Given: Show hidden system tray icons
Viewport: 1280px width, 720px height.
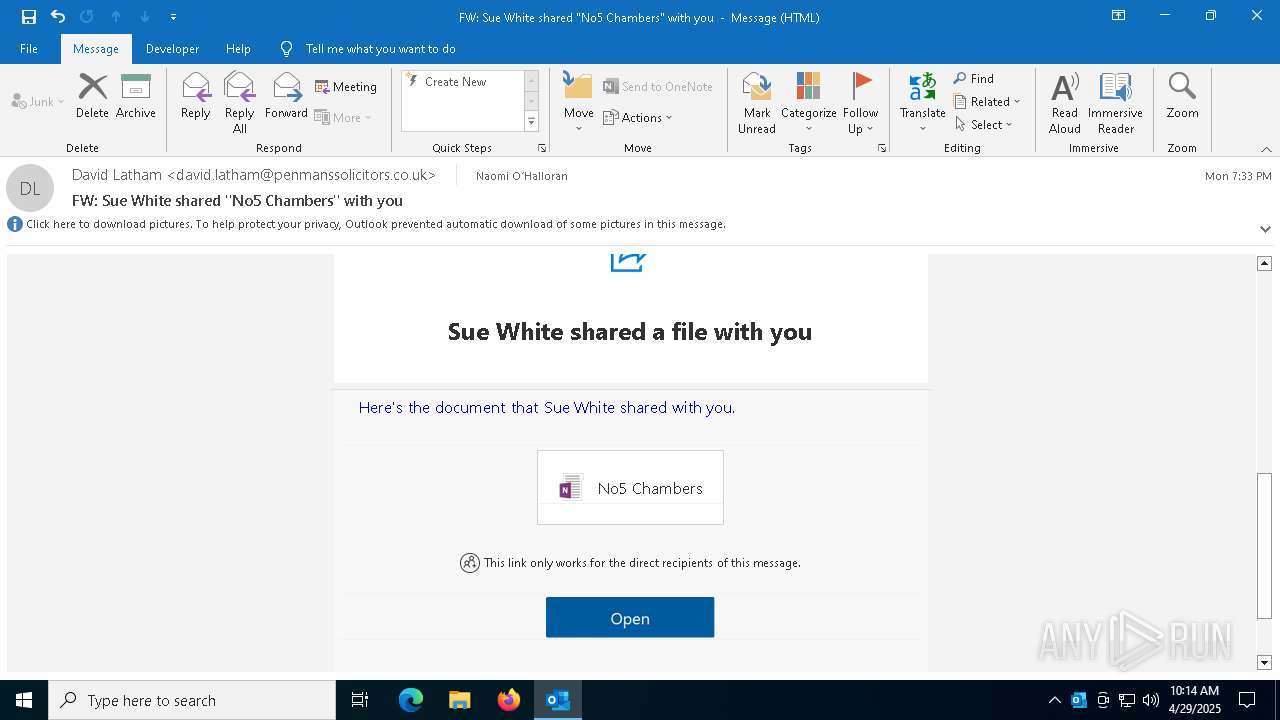Looking at the screenshot, I should (x=1054, y=700).
